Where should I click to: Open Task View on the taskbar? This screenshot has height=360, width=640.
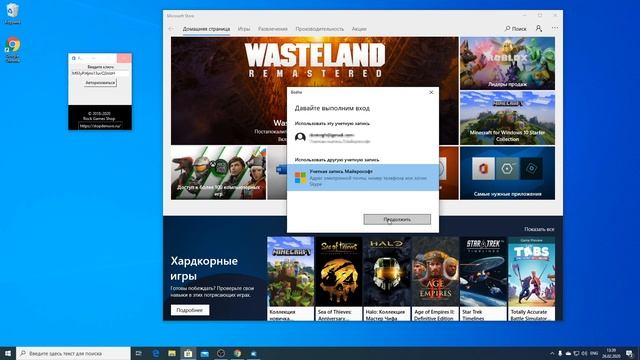[x=139, y=353]
